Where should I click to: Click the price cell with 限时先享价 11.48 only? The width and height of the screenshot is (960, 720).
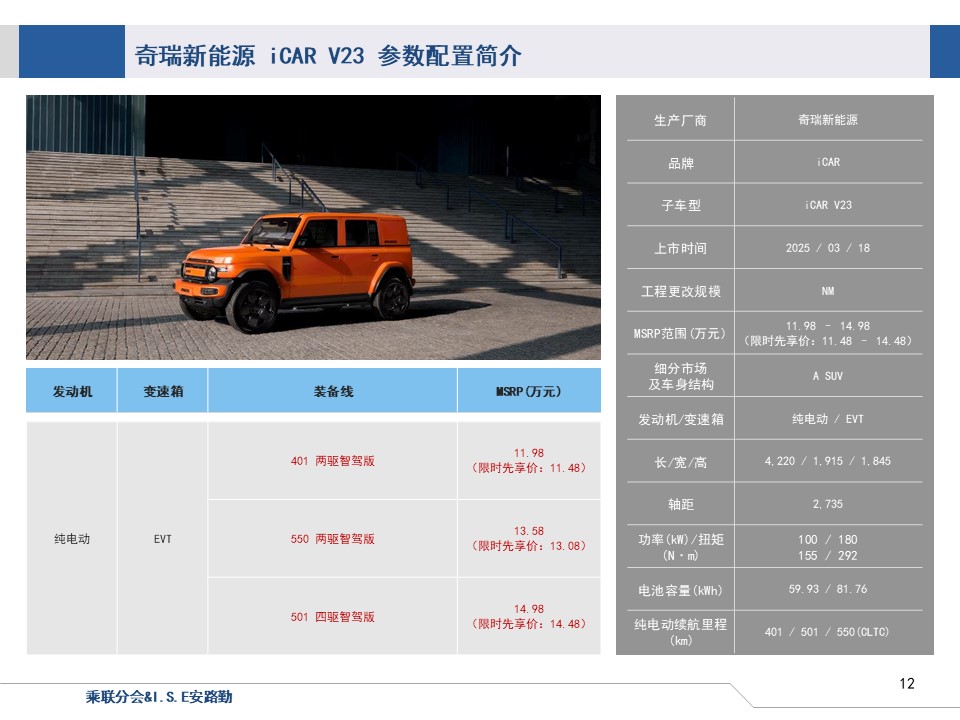[529, 460]
